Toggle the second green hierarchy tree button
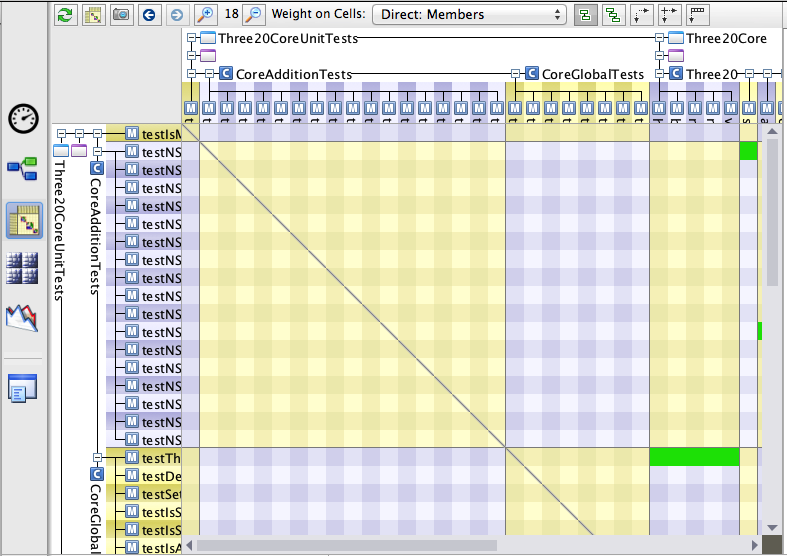Viewport: 787px width, 556px height. (613, 15)
